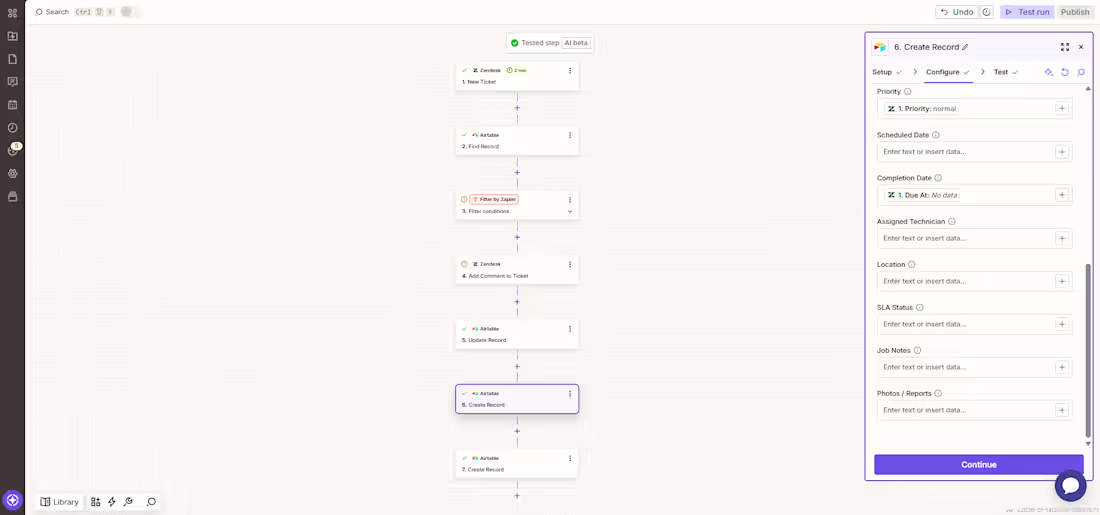Expand the Filter conditions step chevron

coord(570,212)
